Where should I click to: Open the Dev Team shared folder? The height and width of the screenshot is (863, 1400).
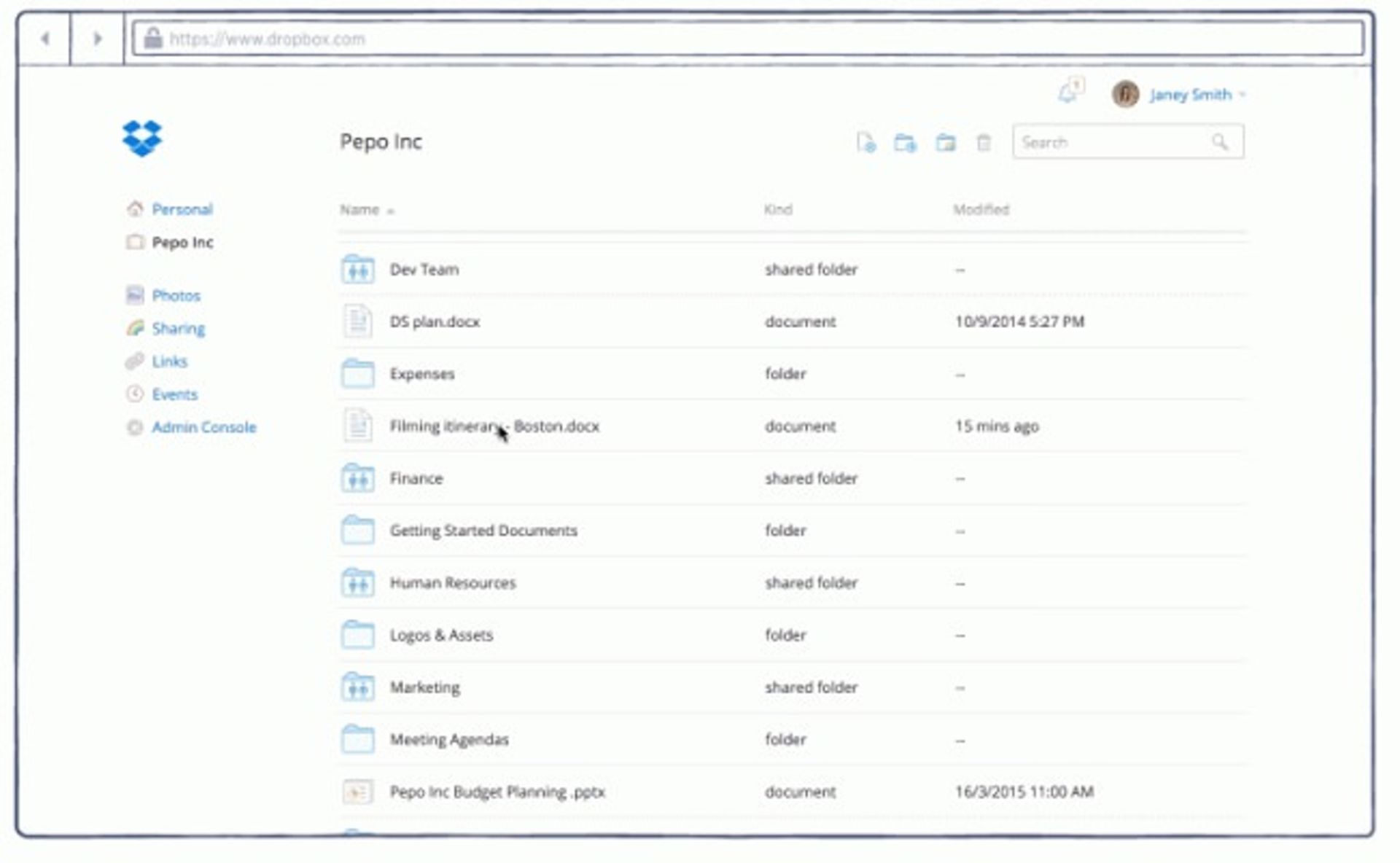(424, 270)
